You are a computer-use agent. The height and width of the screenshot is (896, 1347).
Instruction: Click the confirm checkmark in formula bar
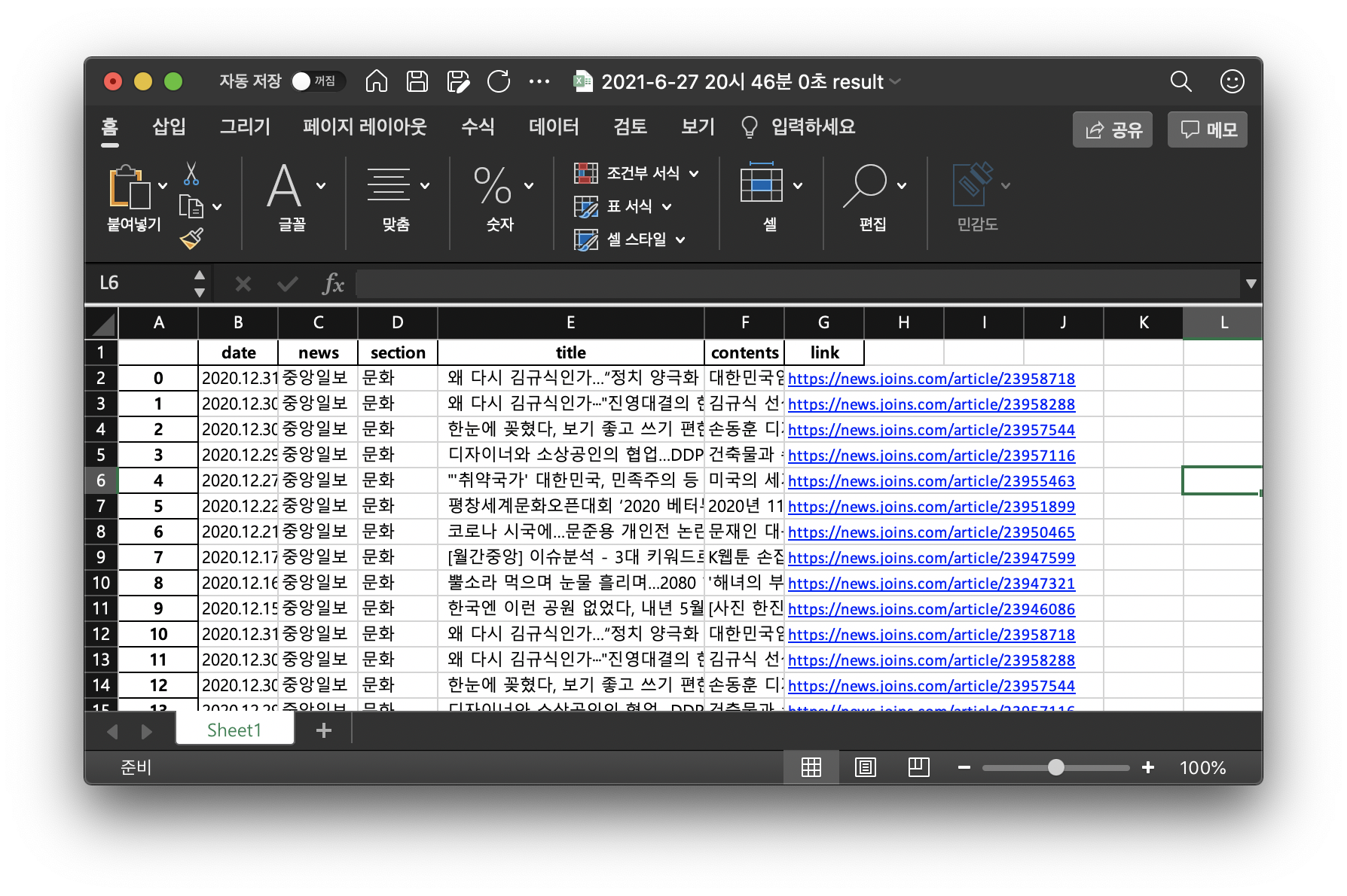click(287, 284)
